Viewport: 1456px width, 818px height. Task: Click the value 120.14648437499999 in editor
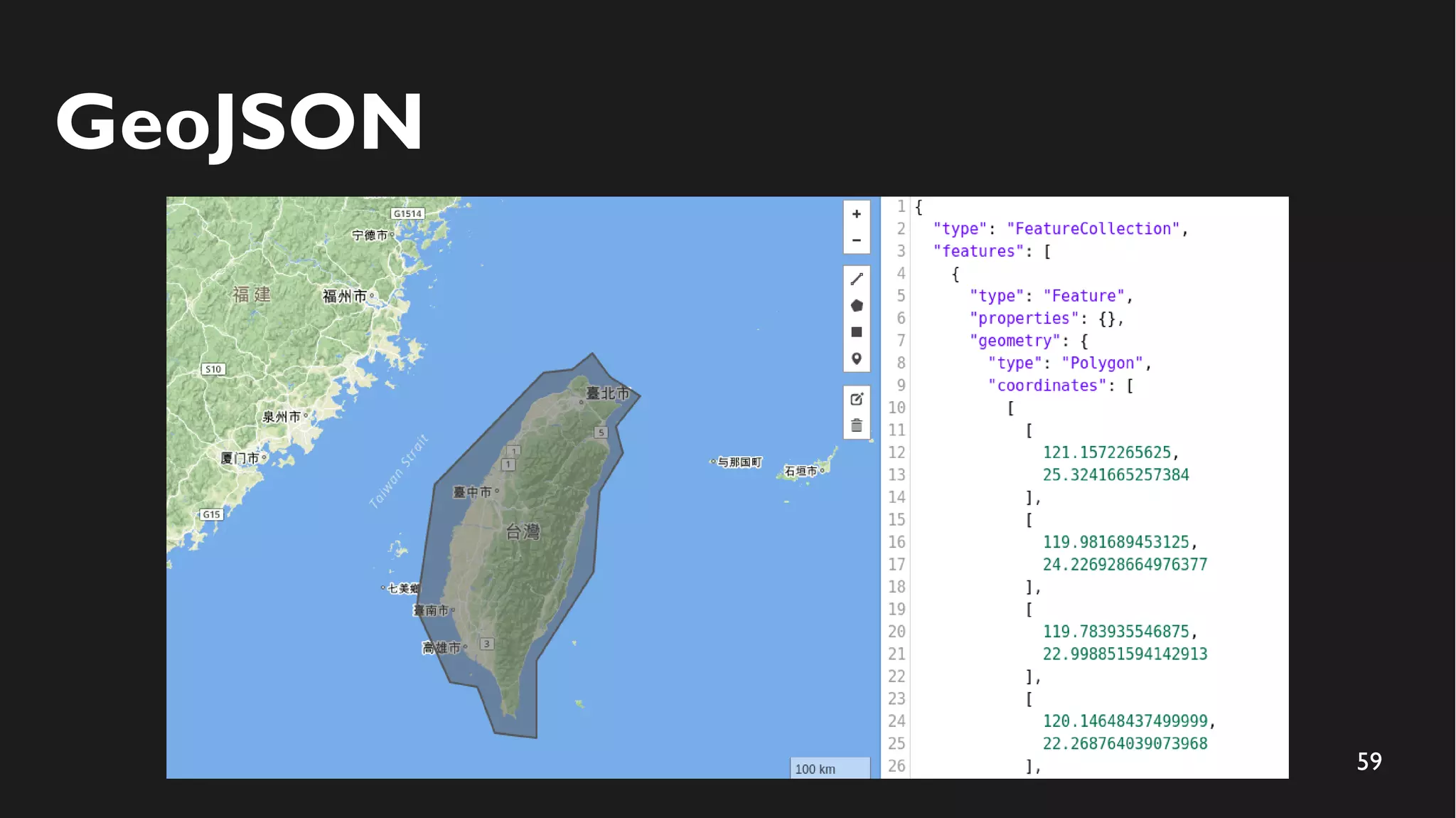click(x=1125, y=721)
